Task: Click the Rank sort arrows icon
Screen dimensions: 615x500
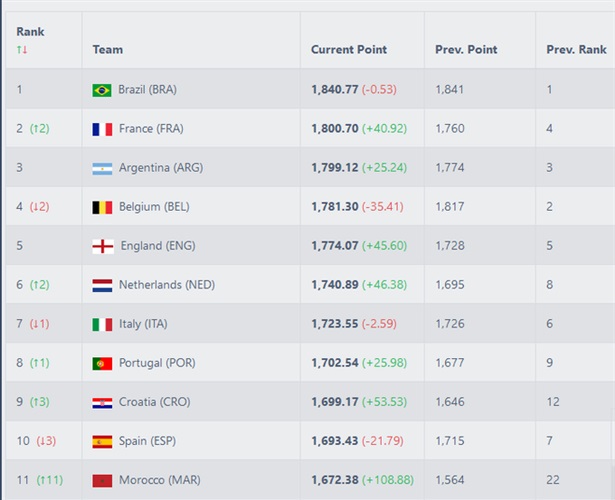Action: click(22, 50)
